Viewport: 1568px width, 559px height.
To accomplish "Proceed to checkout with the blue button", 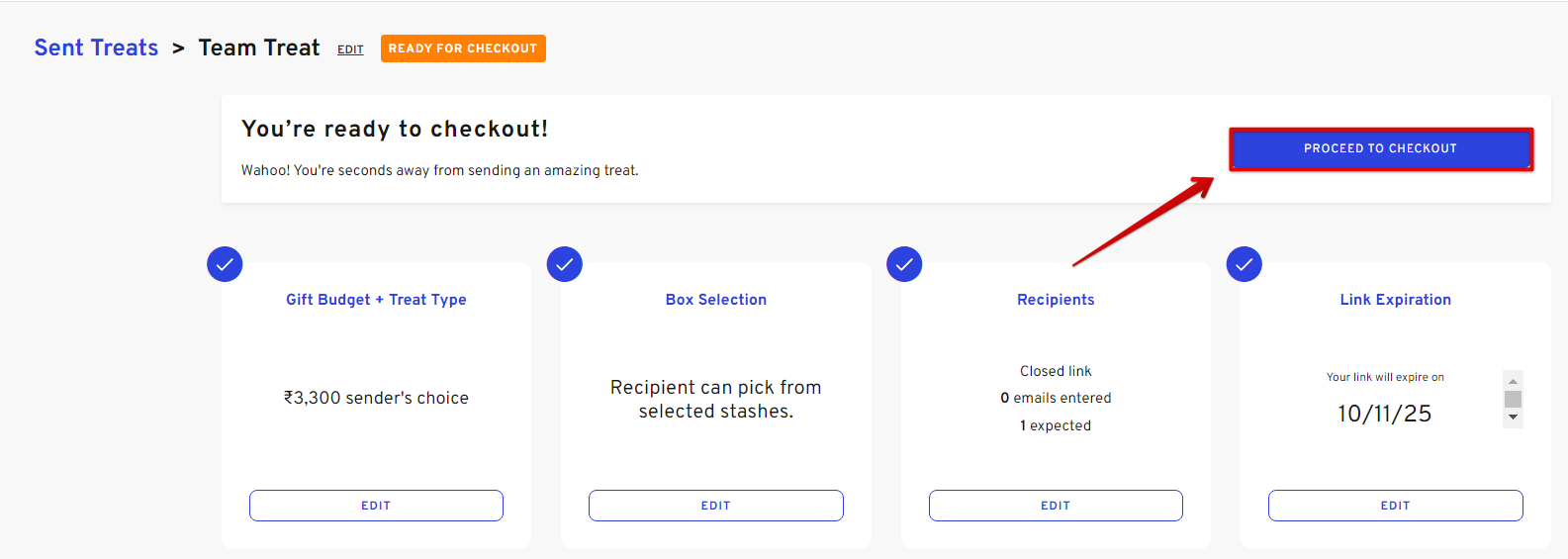I will click(x=1381, y=148).
